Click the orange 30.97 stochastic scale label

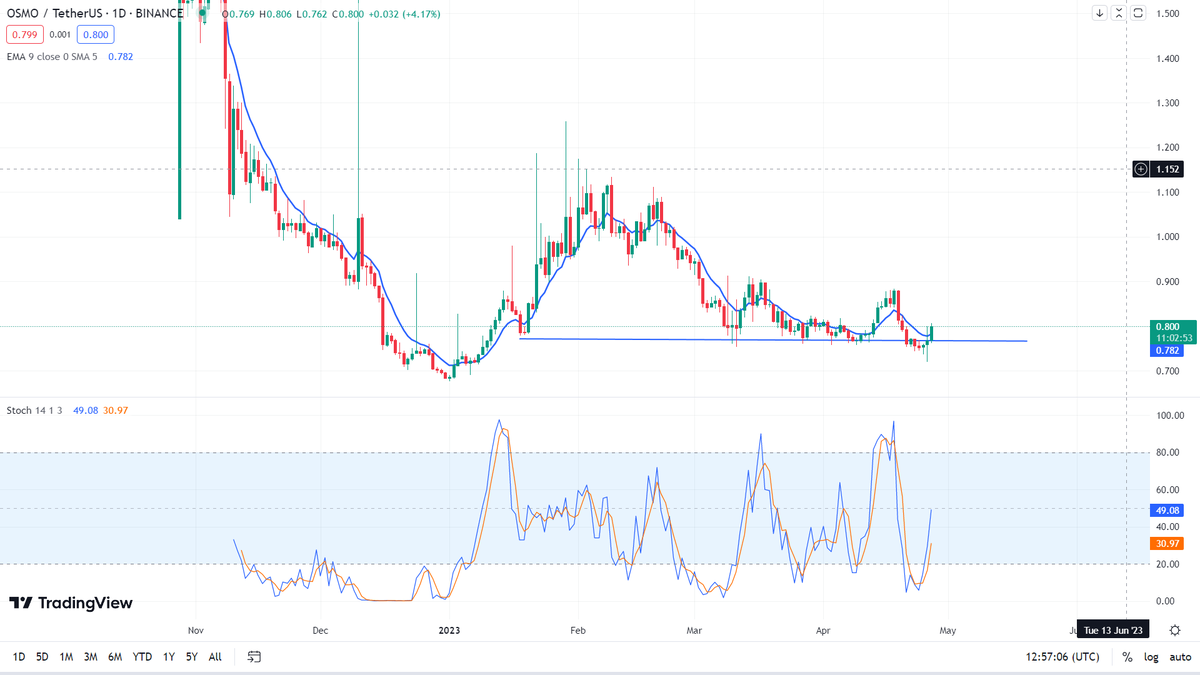pos(1167,544)
